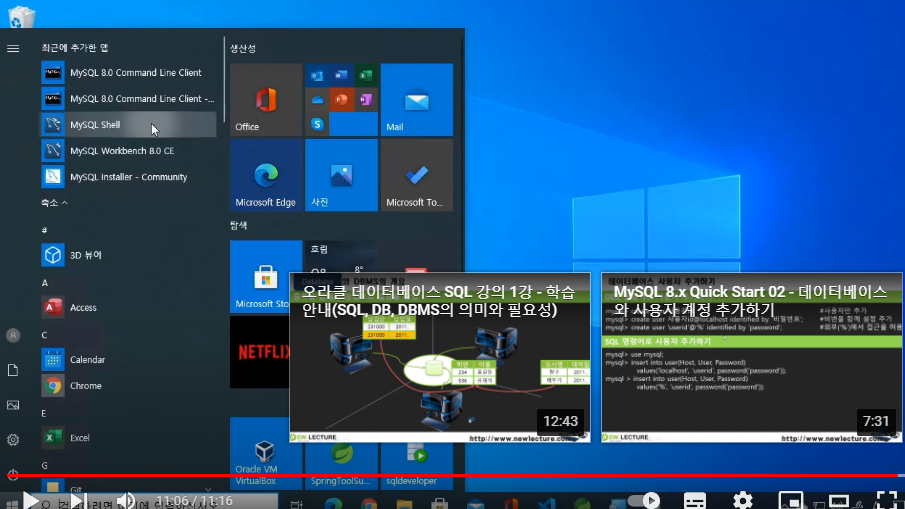
Task: Open Excel in the Office apps tile
Action: tap(365, 76)
